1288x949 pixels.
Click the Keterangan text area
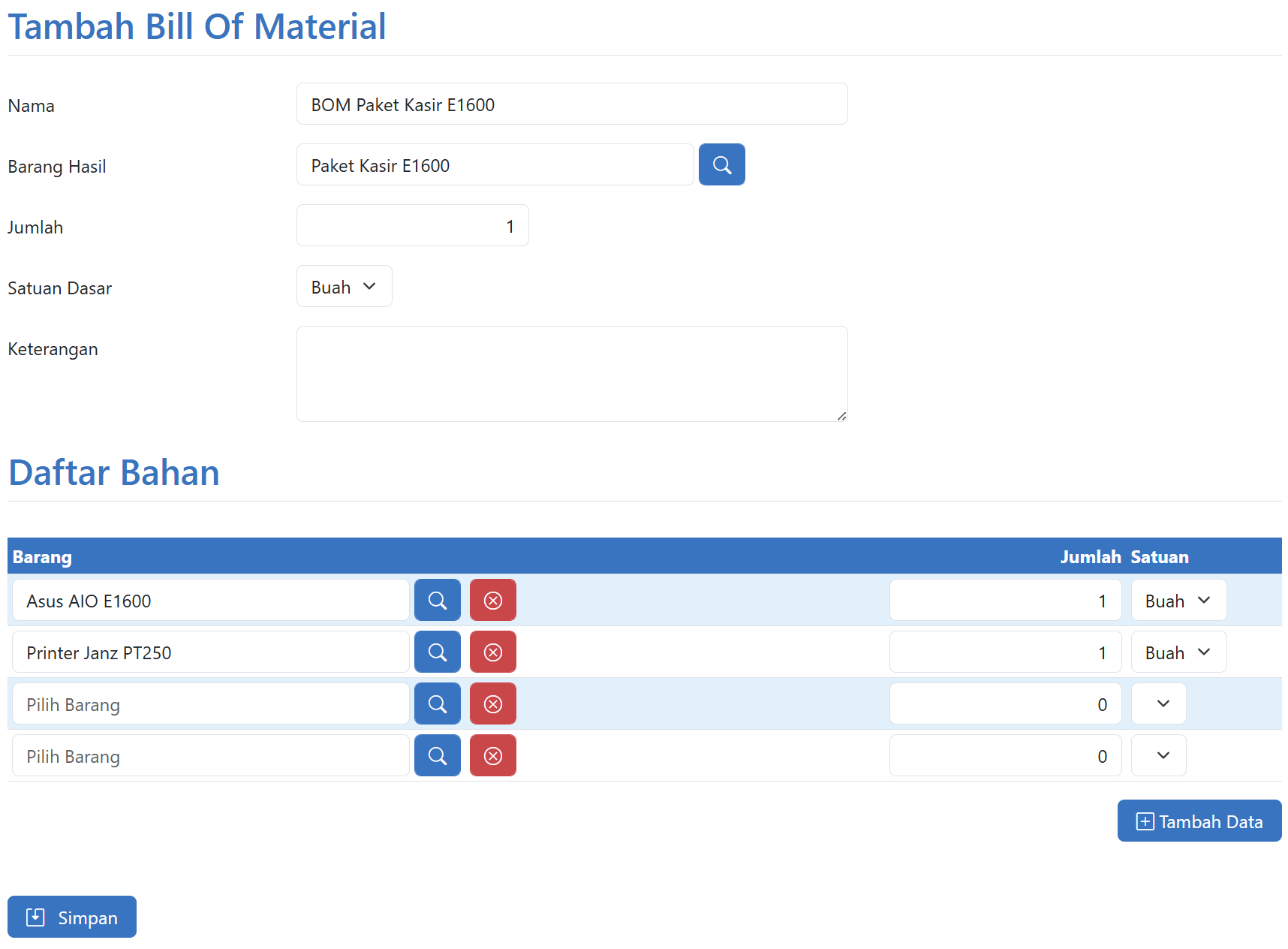pyautogui.click(x=572, y=374)
